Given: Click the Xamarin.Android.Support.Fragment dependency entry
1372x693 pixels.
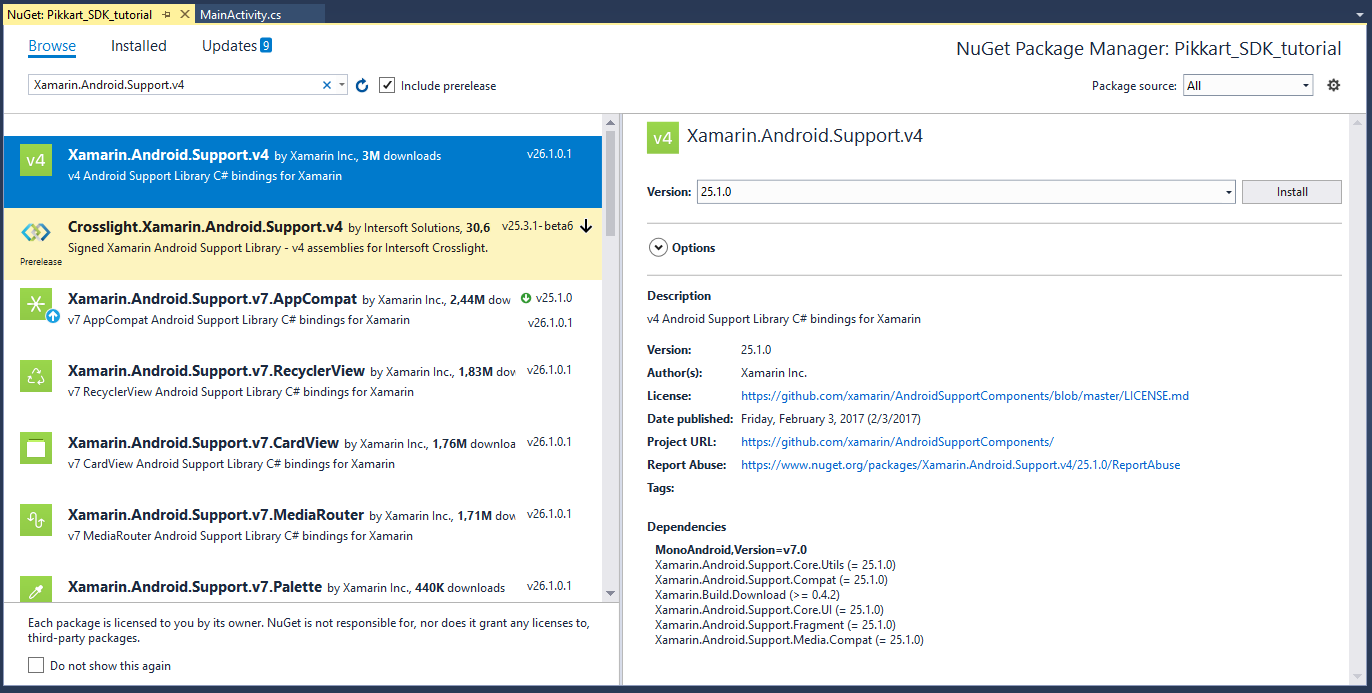Looking at the screenshot, I should tap(773, 625).
